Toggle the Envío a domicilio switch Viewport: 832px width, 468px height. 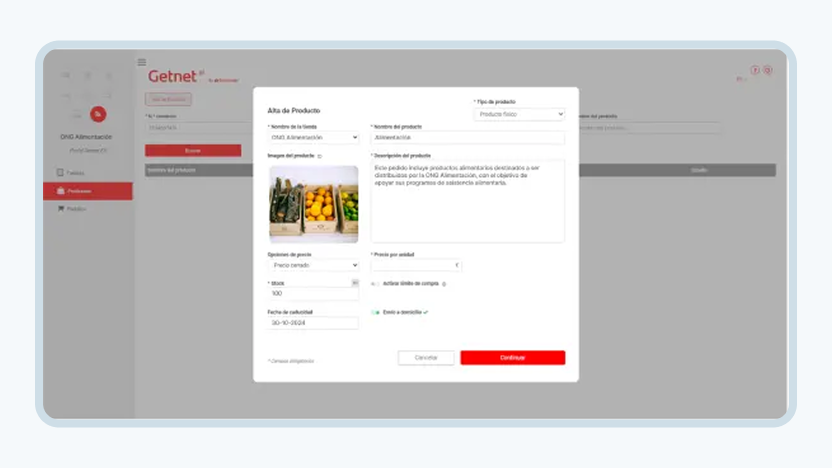point(375,313)
